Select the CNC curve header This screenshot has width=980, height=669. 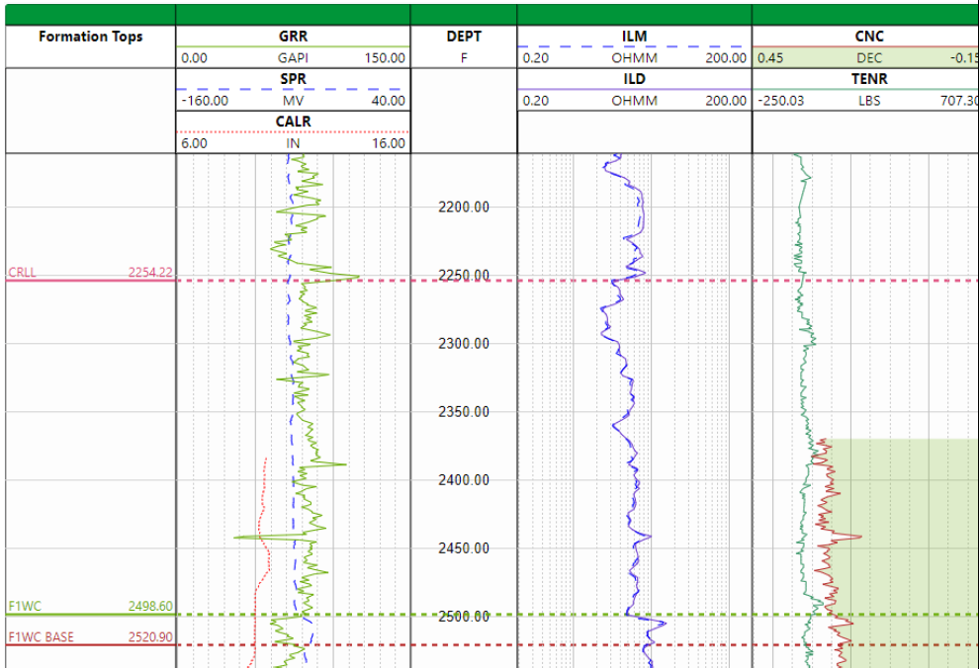click(868, 36)
